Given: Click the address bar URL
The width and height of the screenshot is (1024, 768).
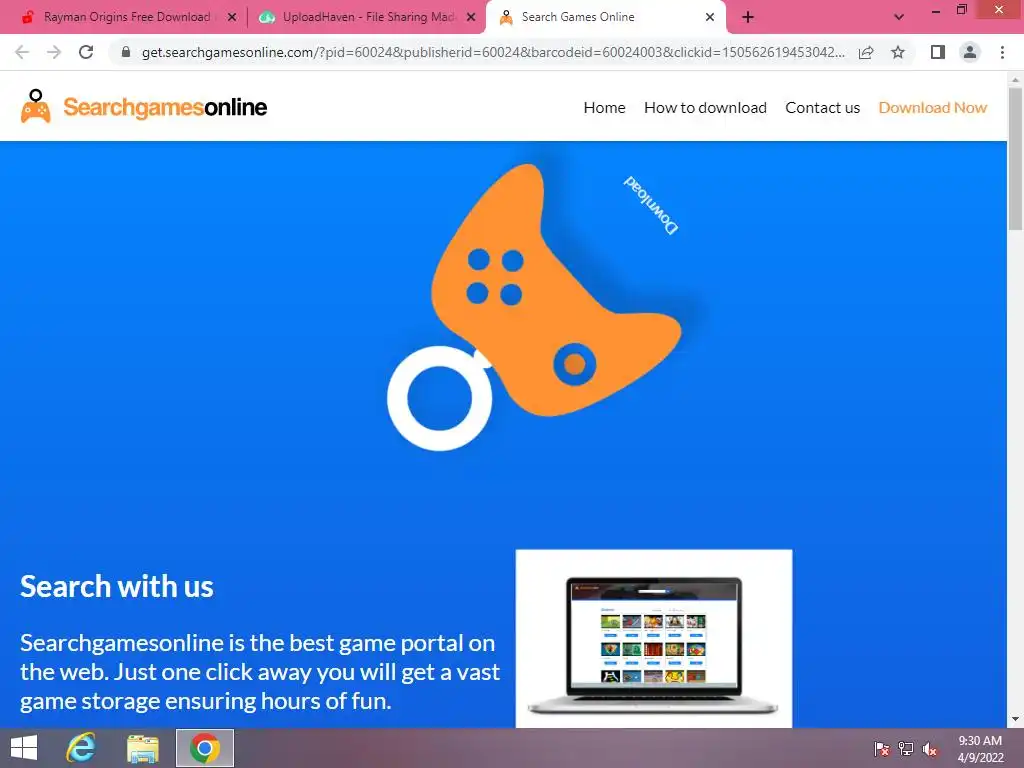Looking at the screenshot, I should [493, 52].
